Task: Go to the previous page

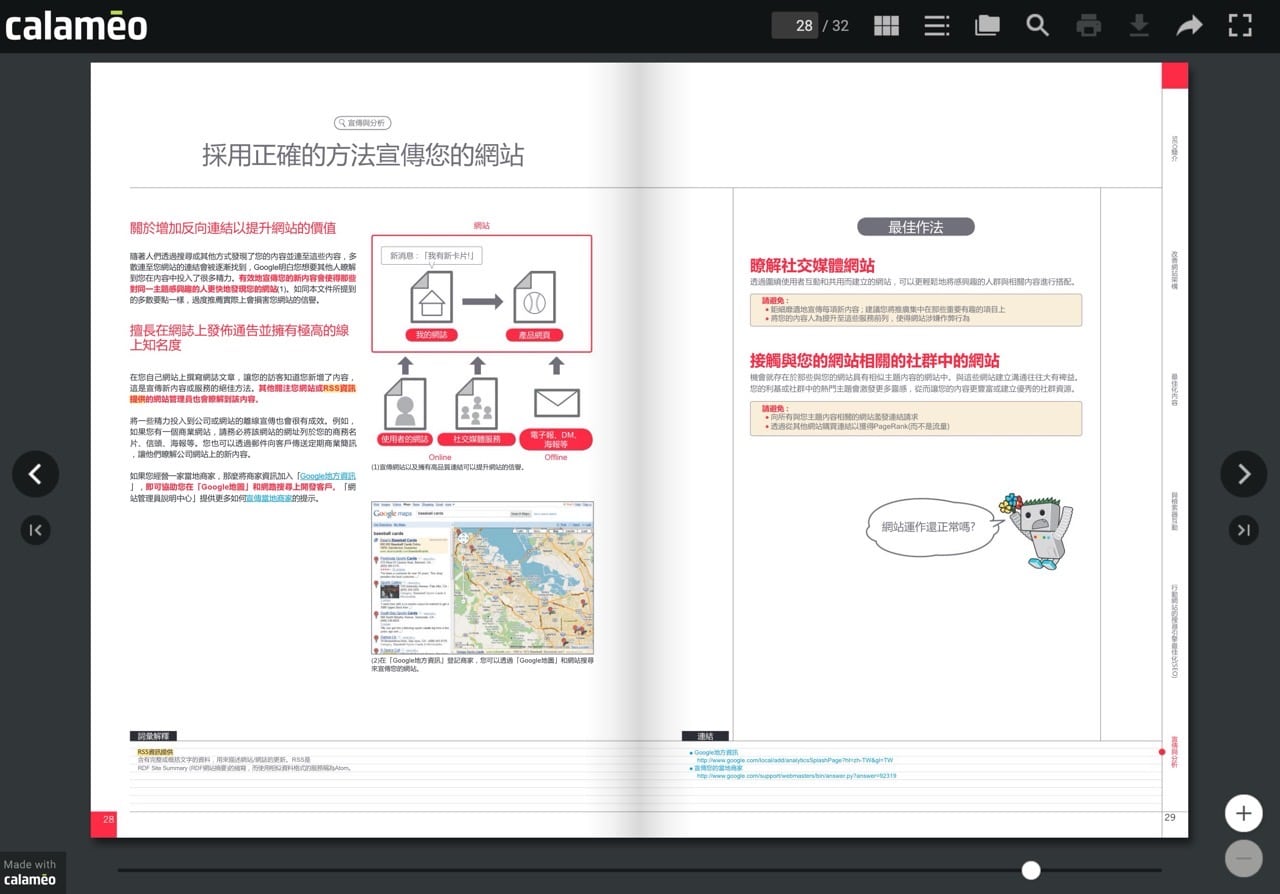Action: point(35,474)
